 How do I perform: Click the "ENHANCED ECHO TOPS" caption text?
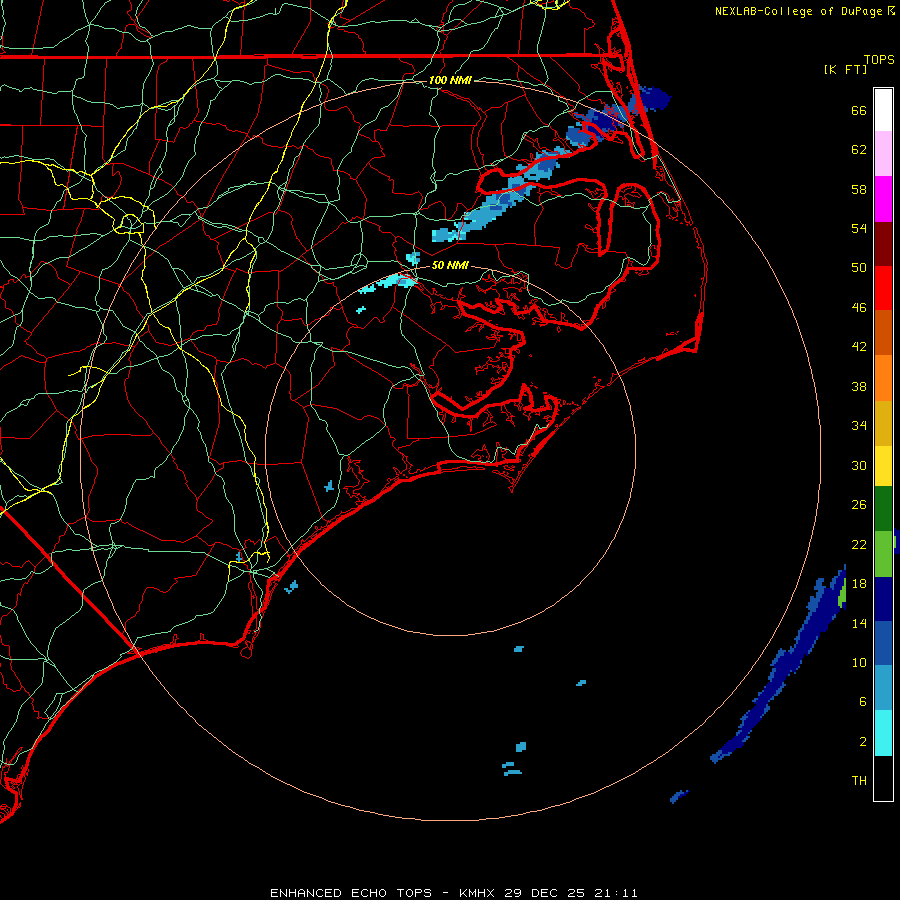coord(351,893)
